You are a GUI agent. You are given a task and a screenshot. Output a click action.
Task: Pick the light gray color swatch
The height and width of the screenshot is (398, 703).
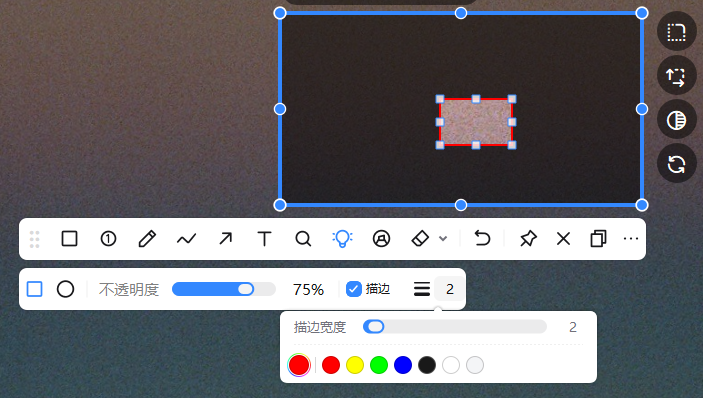tap(475, 365)
